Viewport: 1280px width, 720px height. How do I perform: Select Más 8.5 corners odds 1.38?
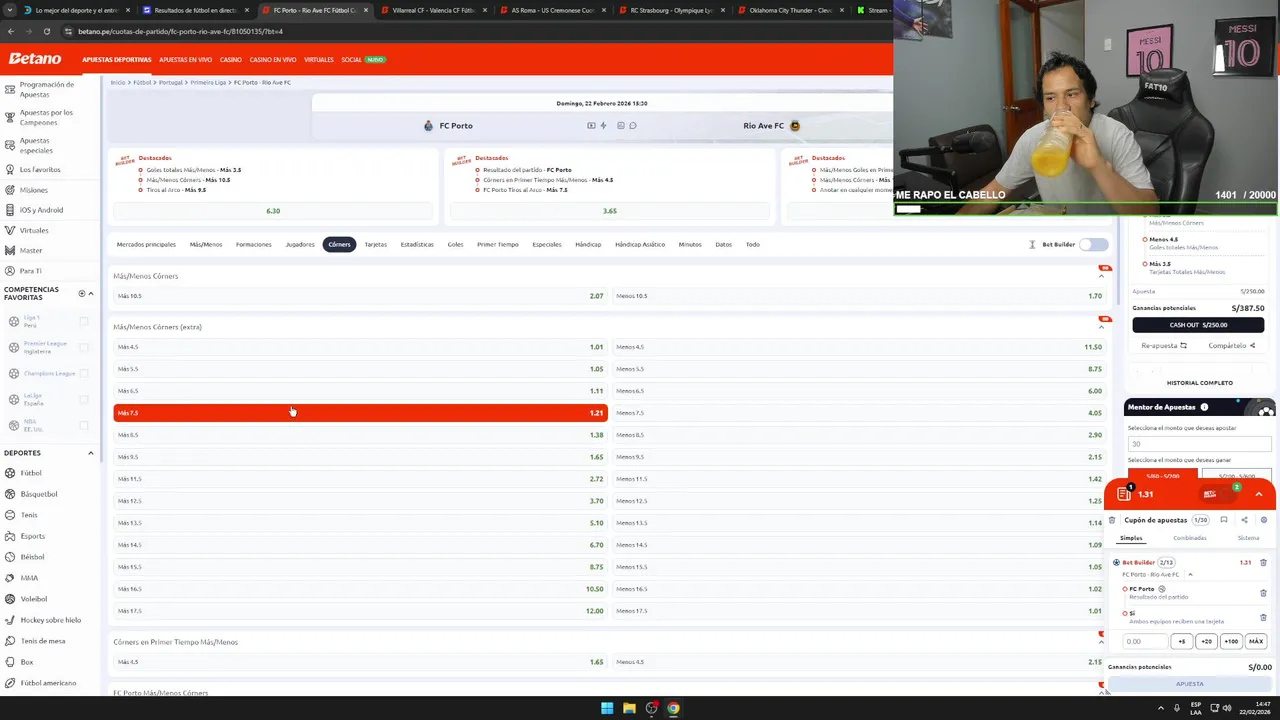point(360,435)
